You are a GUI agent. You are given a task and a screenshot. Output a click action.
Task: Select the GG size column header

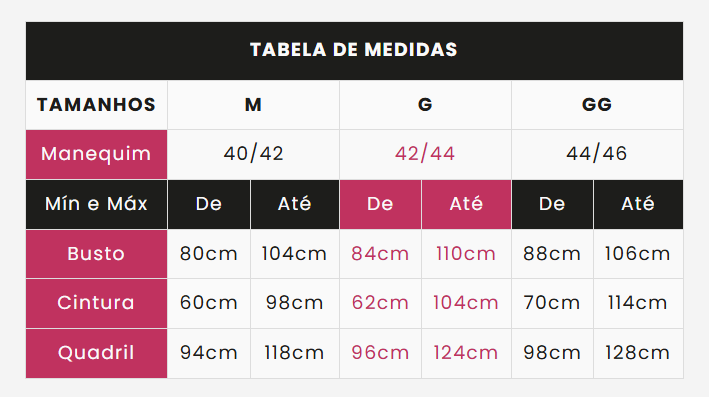click(597, 105)
